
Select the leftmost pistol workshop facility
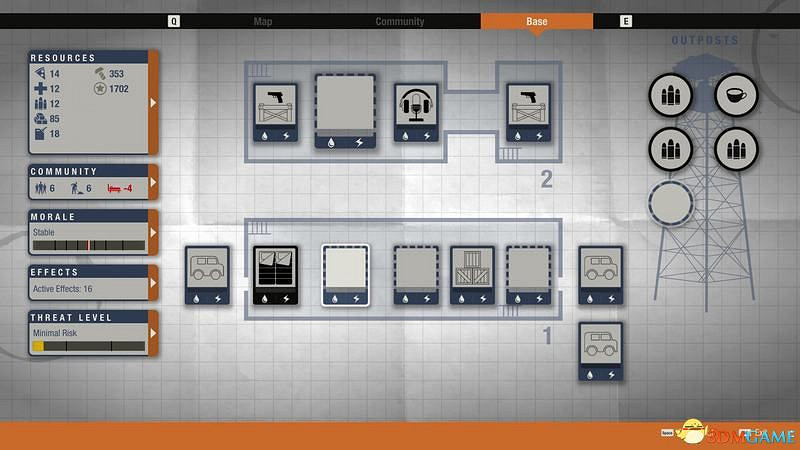pos(274,112)
